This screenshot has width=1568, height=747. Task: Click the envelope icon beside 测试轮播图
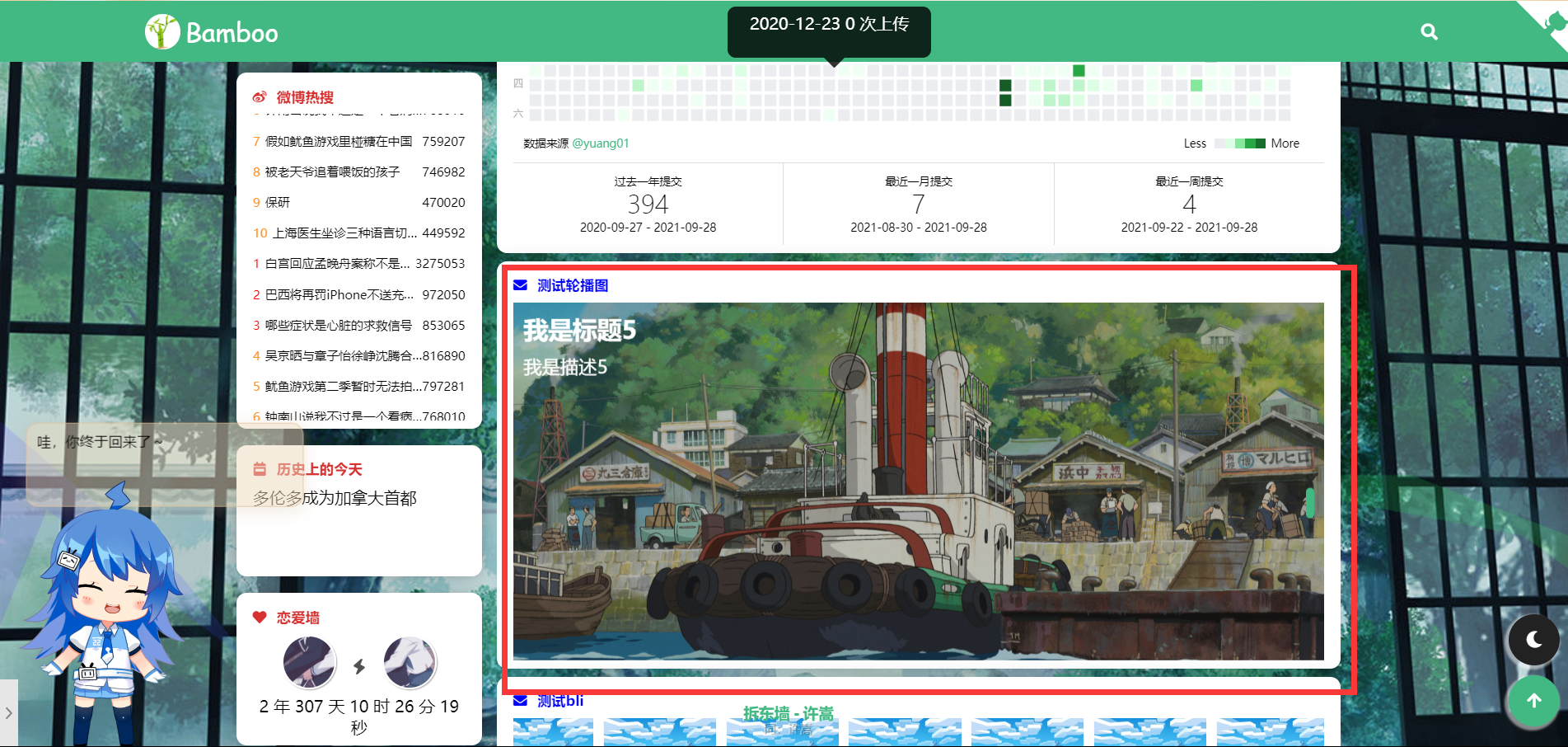(x=520, y=285)
